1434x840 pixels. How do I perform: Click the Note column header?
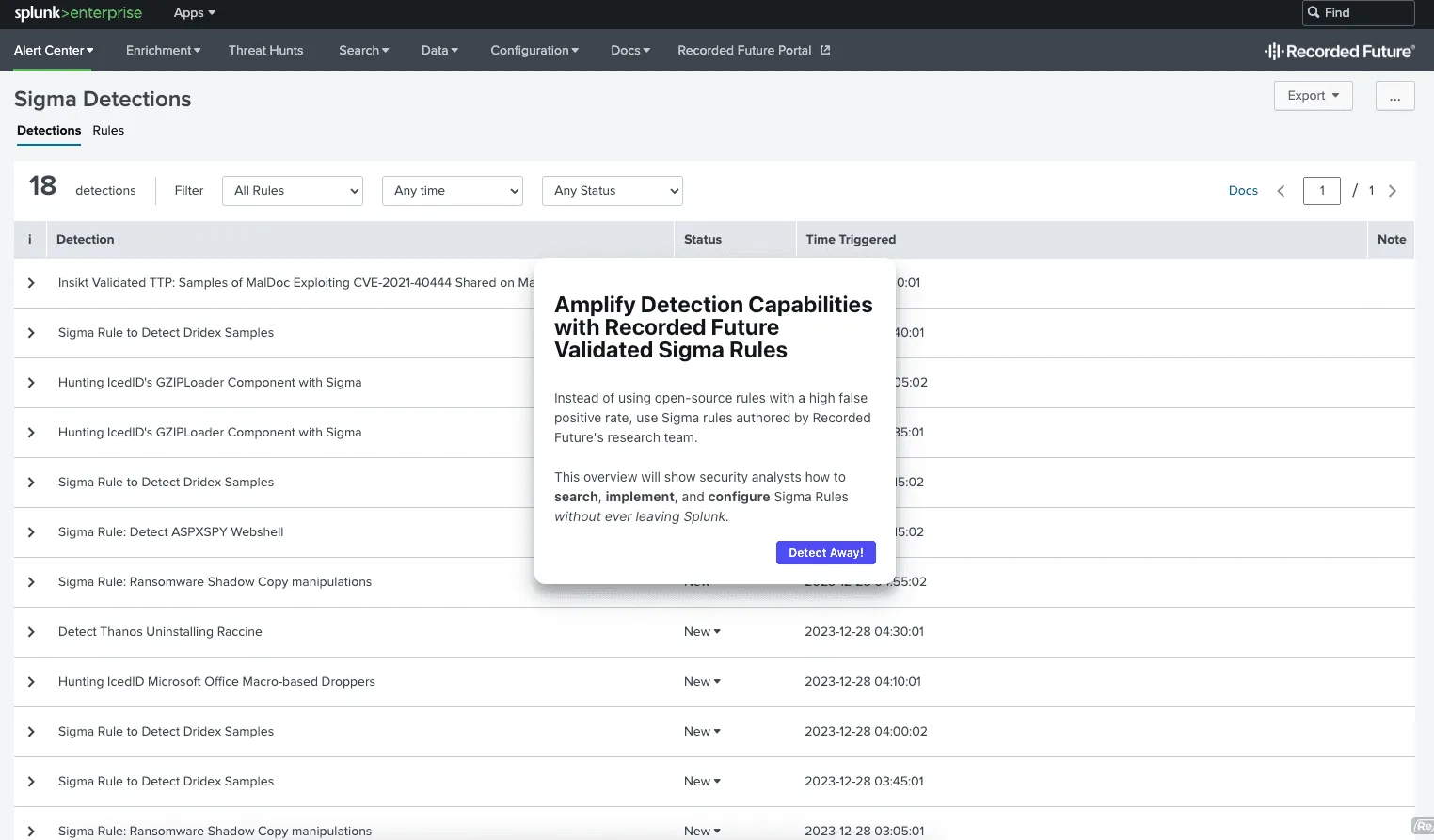coord(1392,240)
